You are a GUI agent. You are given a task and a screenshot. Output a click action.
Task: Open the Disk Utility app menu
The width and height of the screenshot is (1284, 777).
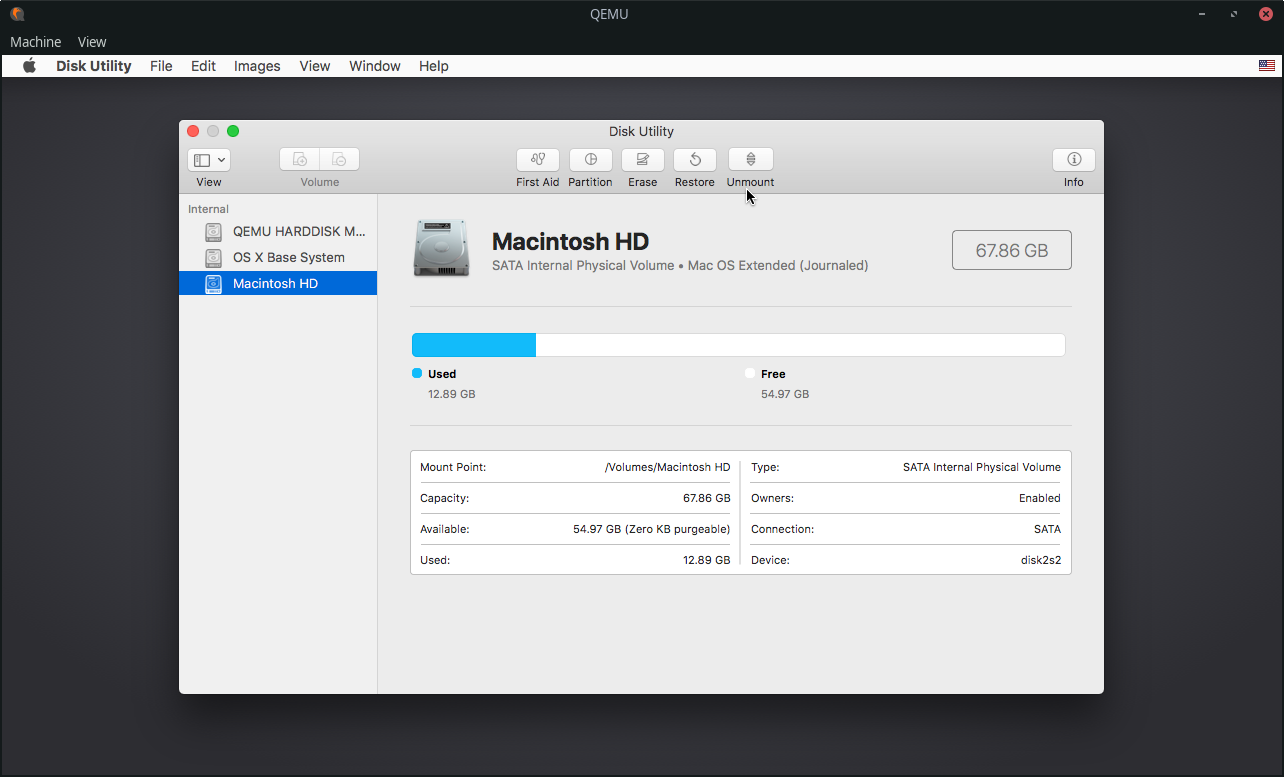tap(94, 66)
